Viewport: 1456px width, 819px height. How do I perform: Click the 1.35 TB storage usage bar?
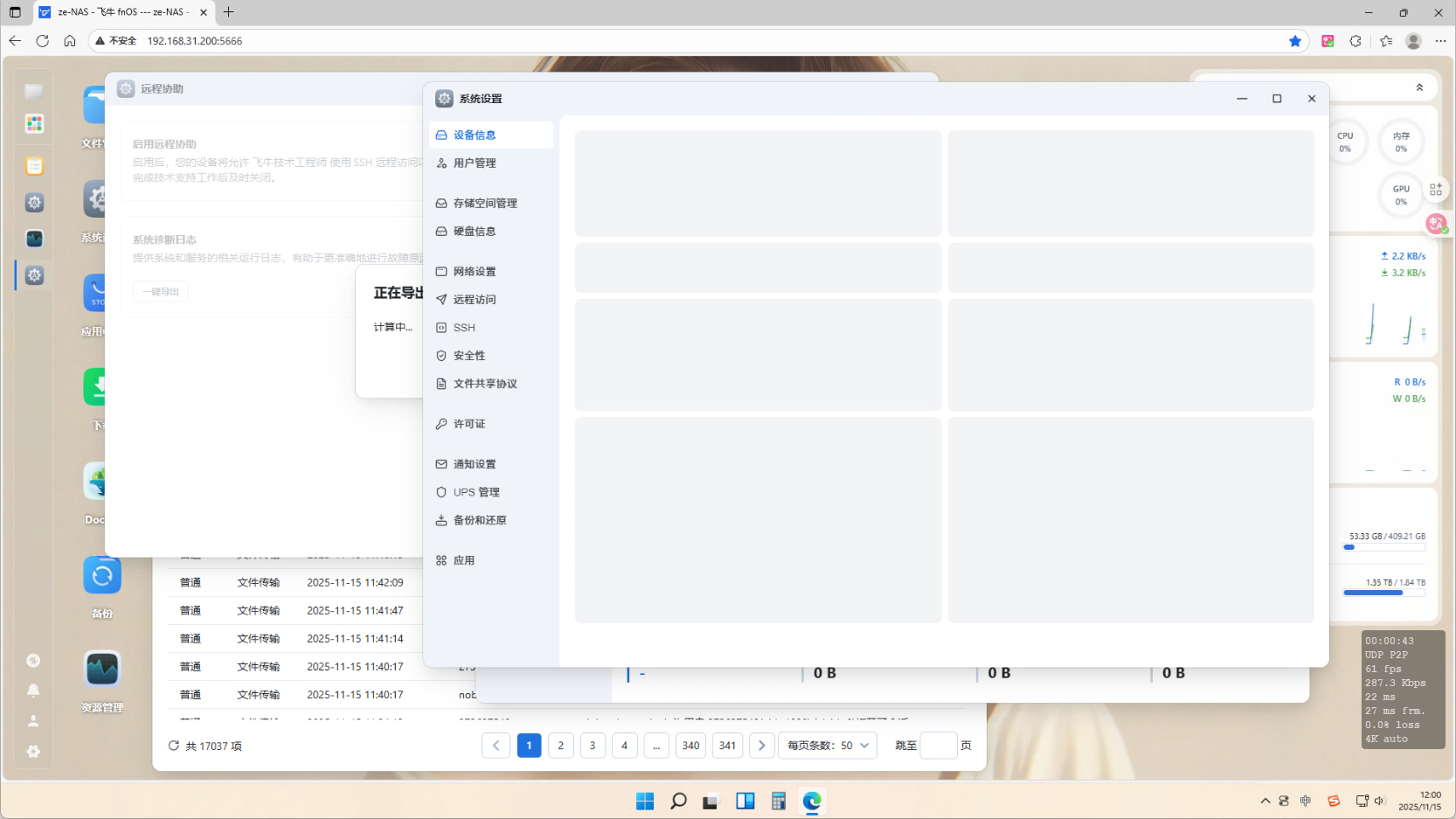1383,592
